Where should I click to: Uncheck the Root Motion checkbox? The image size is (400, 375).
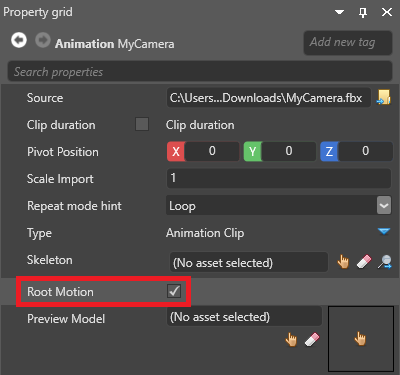174,291
